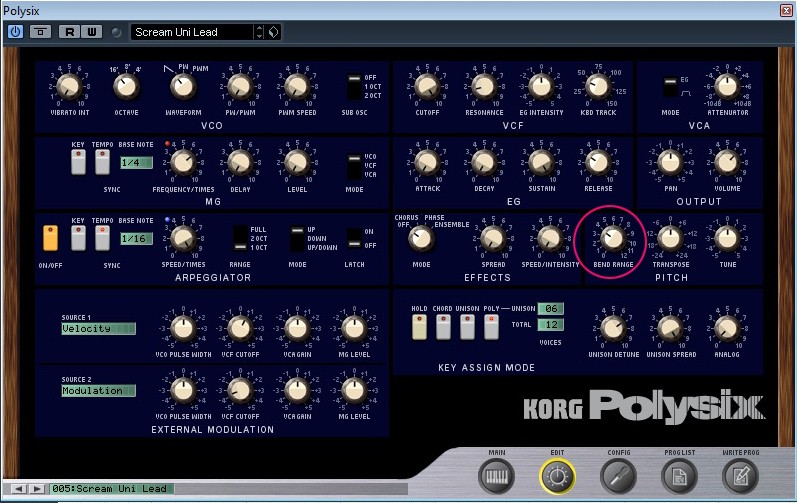Click the VIBRATO INT knob

coord(69,86)
